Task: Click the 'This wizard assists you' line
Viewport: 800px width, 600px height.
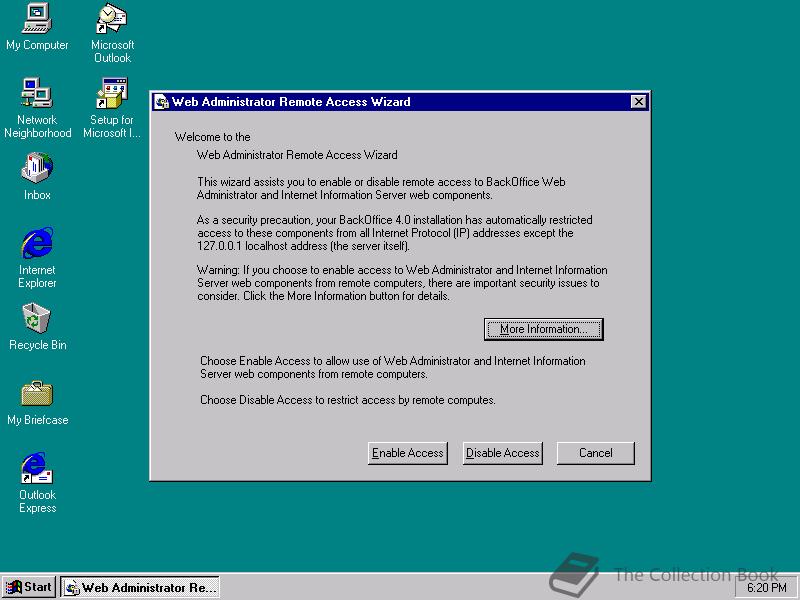Action: point(381,182)
